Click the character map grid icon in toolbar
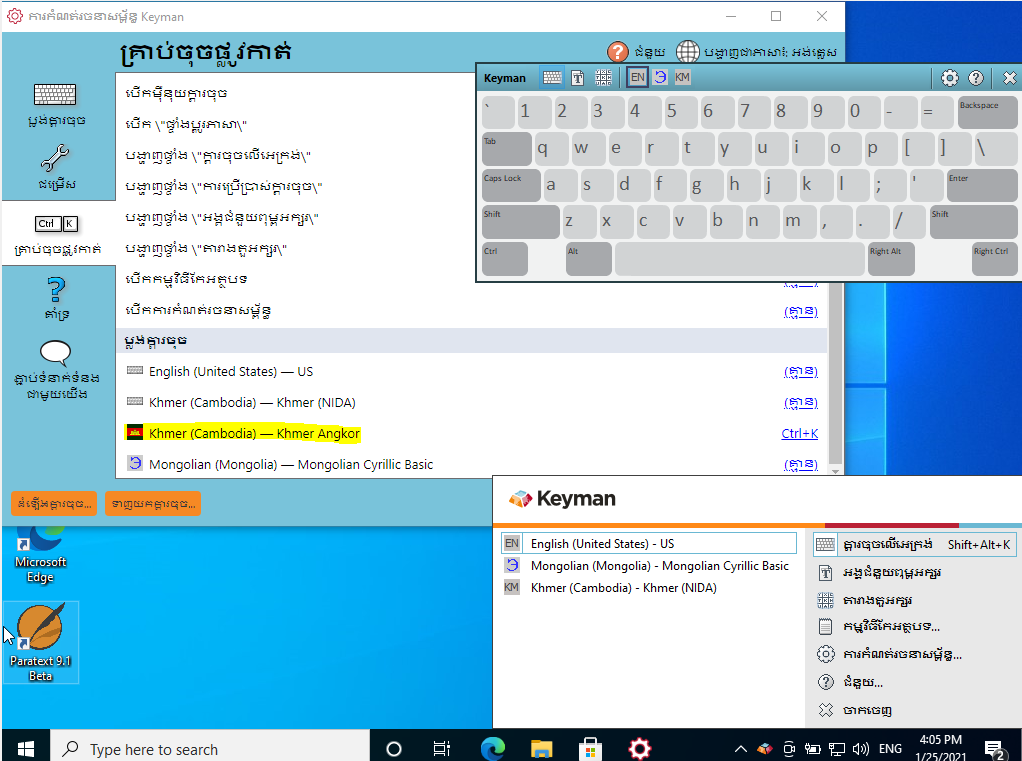The width and height of the screenshot is (1022, 761). (604, 78)
